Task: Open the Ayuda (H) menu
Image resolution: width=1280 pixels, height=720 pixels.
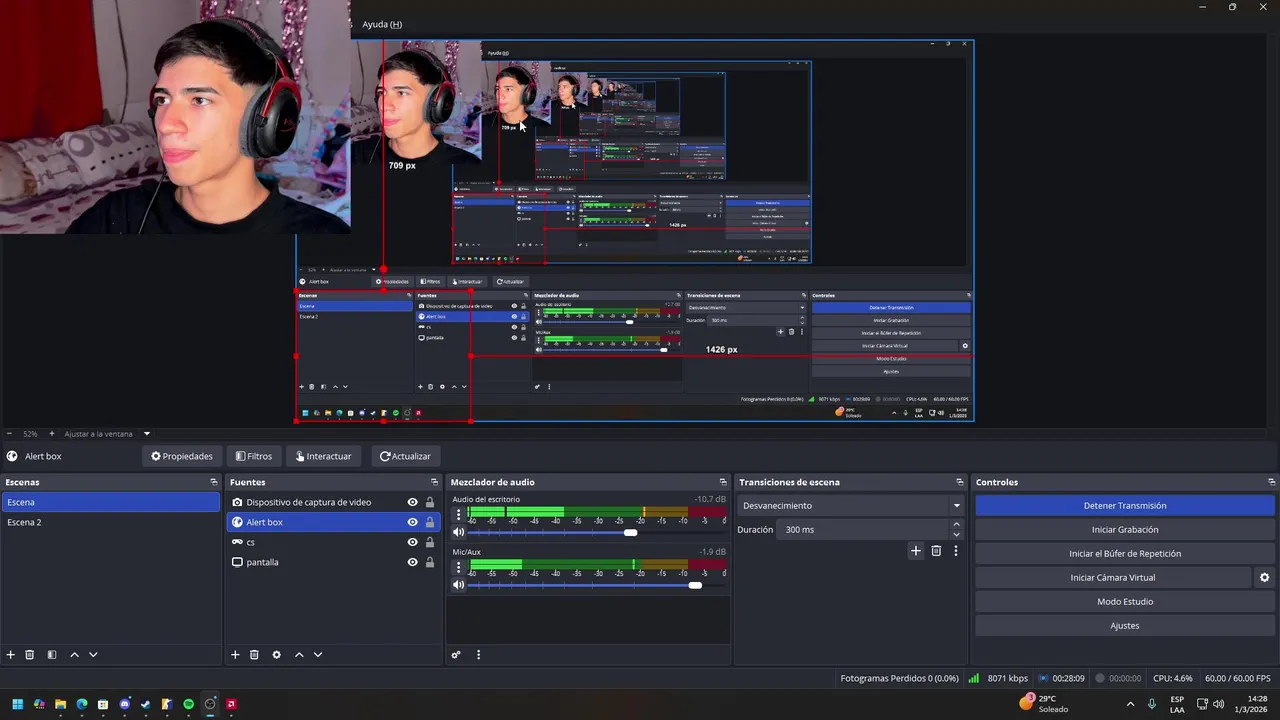Action: click(x=382, y=24)
